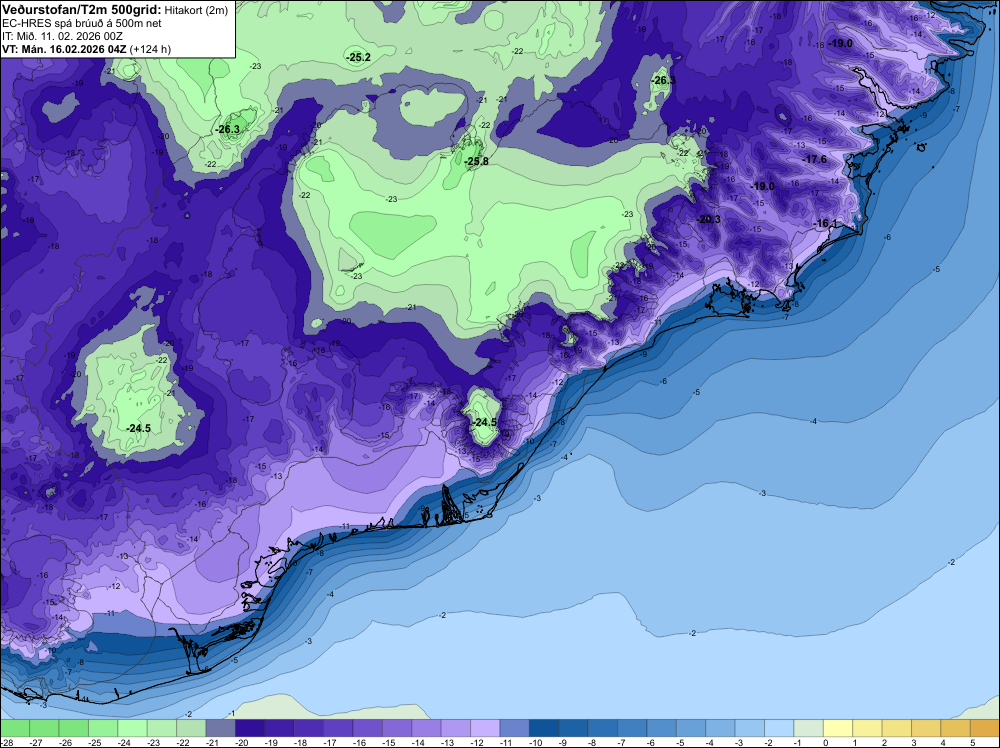Click the darkest purple legend swatch above the -20 label
The width and height of the screenshot is (1000, 748).
(x=250, y=728)
